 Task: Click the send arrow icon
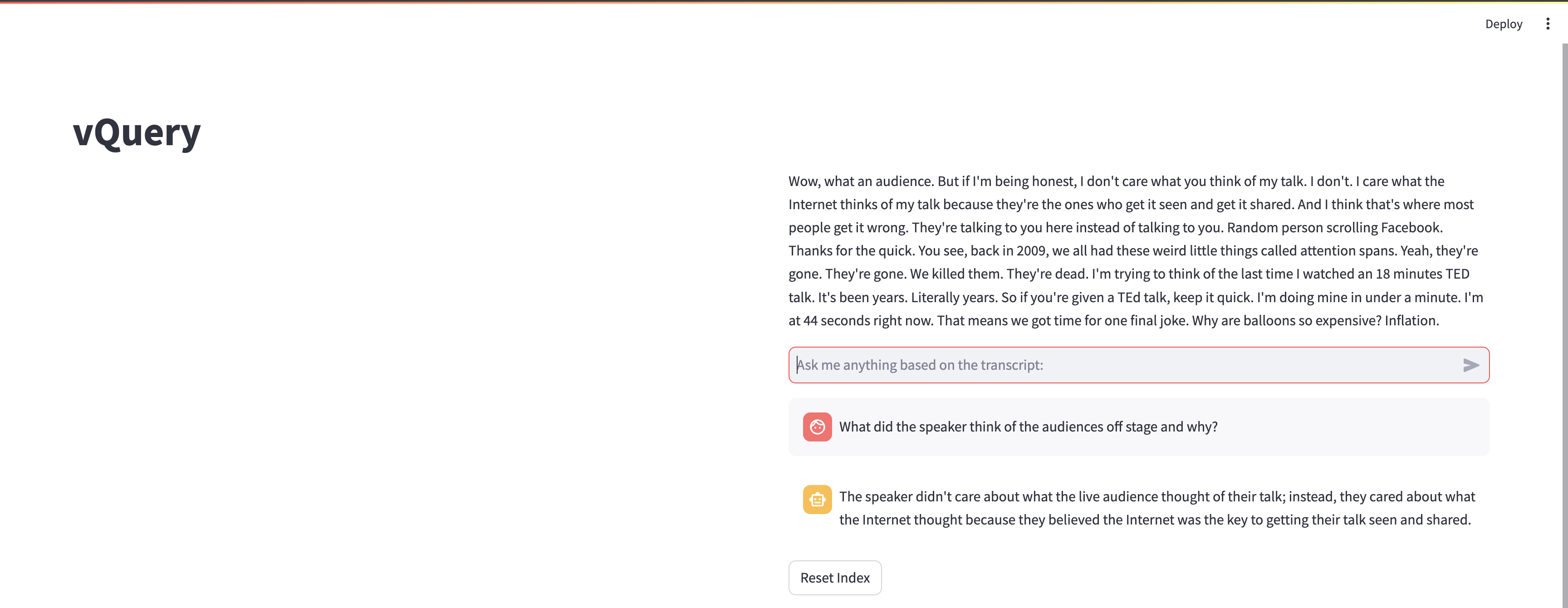tap(1470, 365)
